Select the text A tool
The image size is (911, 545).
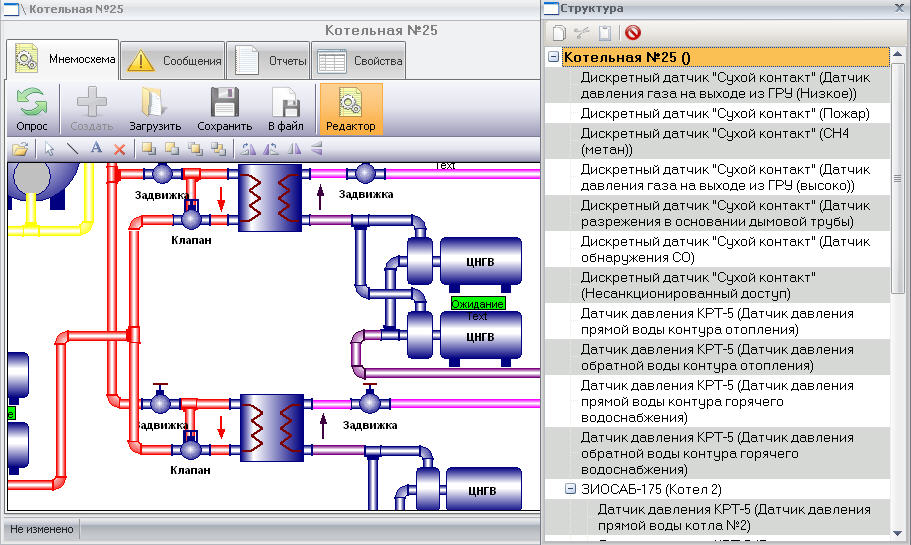click(96, 148)
